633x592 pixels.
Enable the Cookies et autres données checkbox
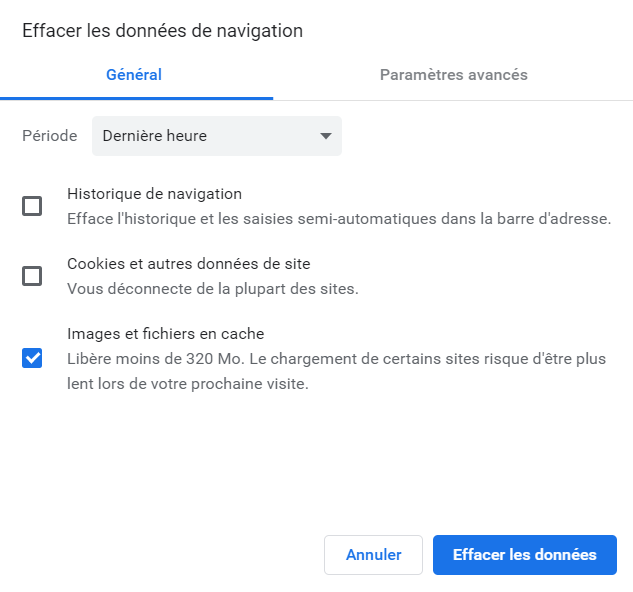(x=32, y=276)
